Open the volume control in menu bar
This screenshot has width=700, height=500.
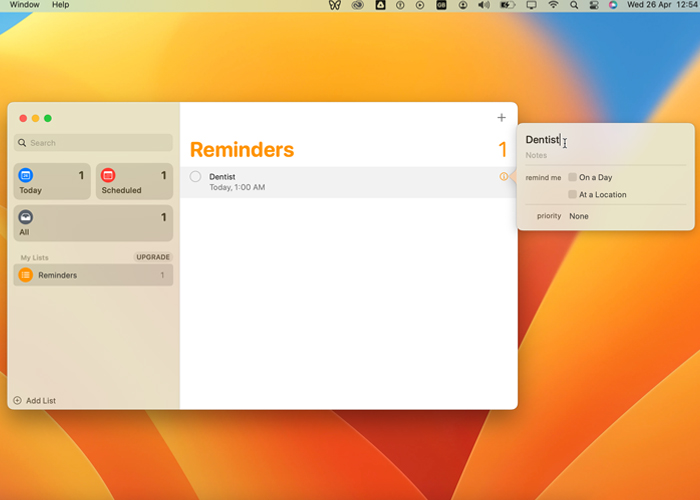tap(483, 5)
